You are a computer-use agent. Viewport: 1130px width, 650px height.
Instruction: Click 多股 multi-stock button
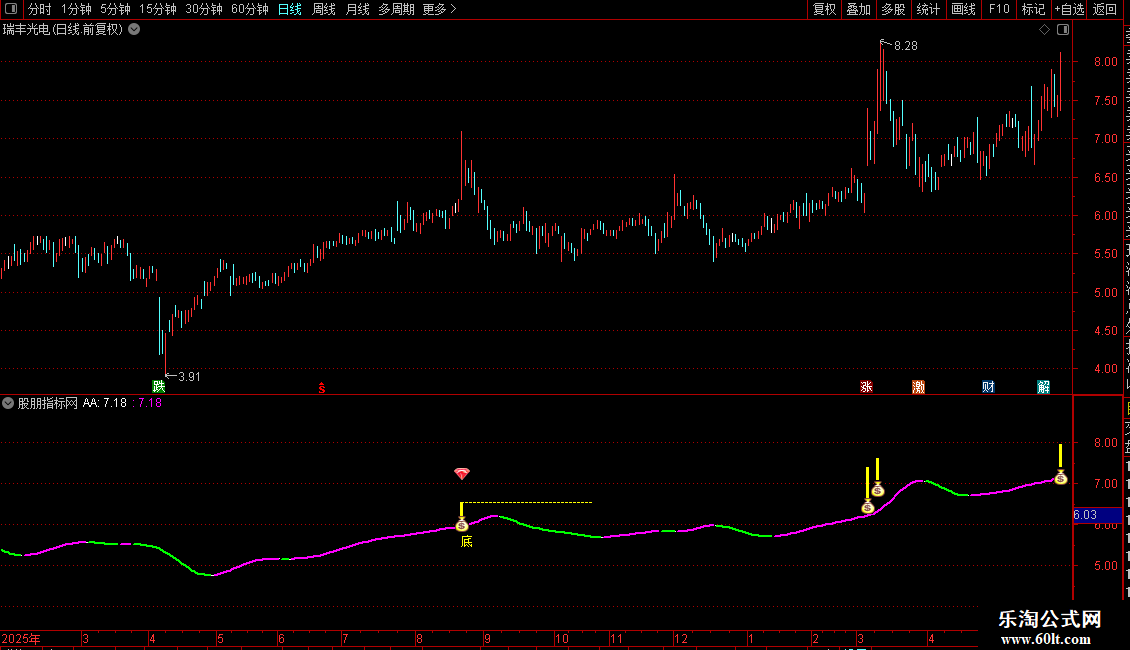click(893, 9)
